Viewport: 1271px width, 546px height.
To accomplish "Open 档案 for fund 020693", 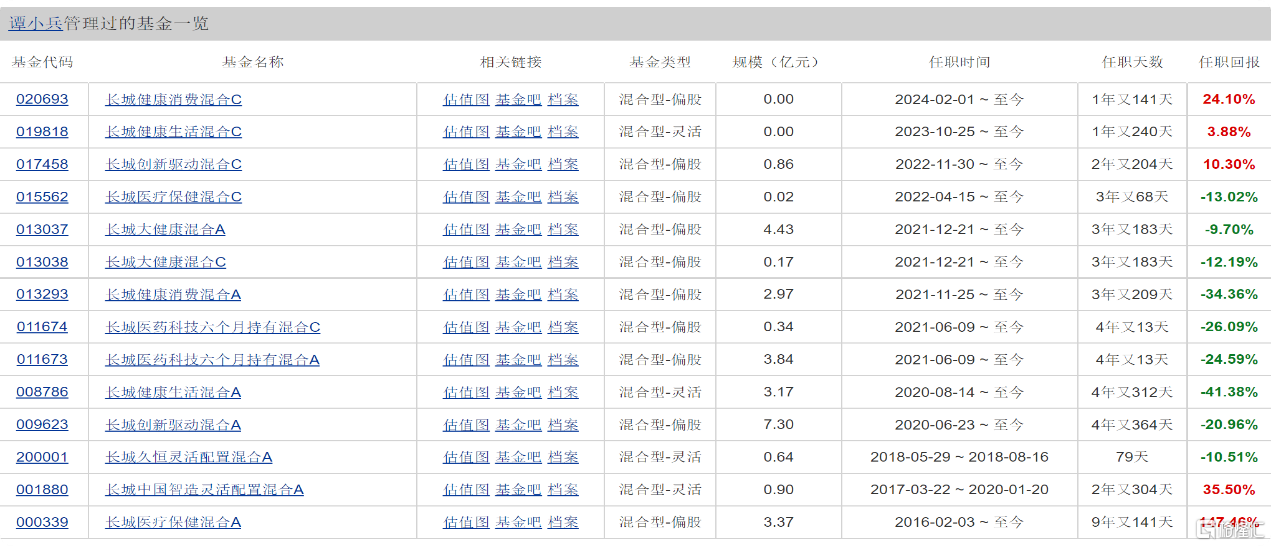I will (563, 99).
